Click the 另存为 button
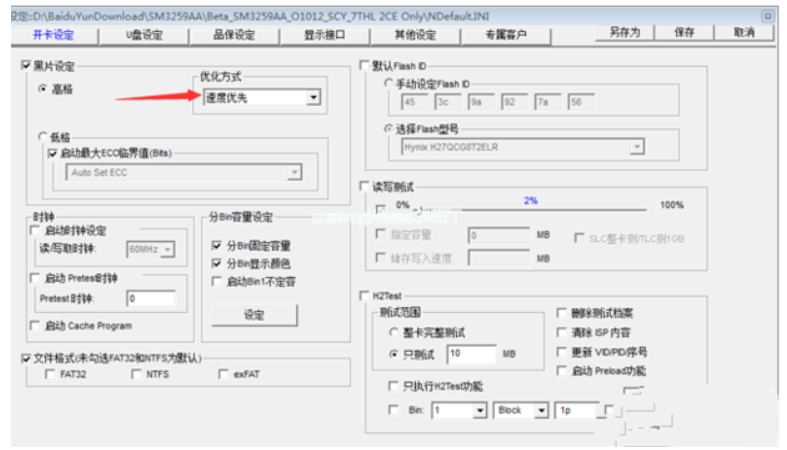787x450 pixels. click(x=624, y=33)
